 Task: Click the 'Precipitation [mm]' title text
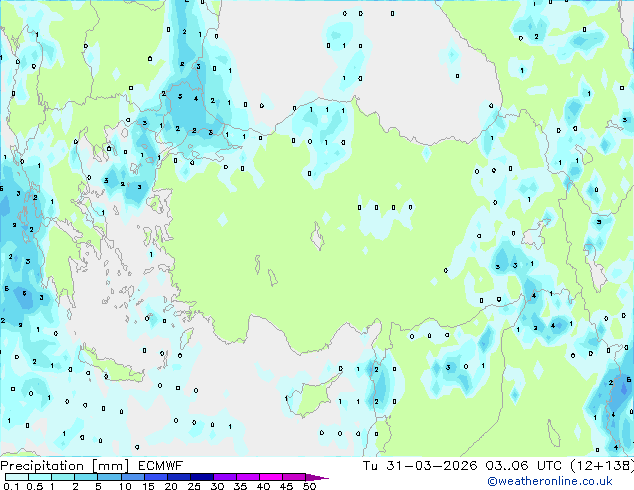coord(65,466)
